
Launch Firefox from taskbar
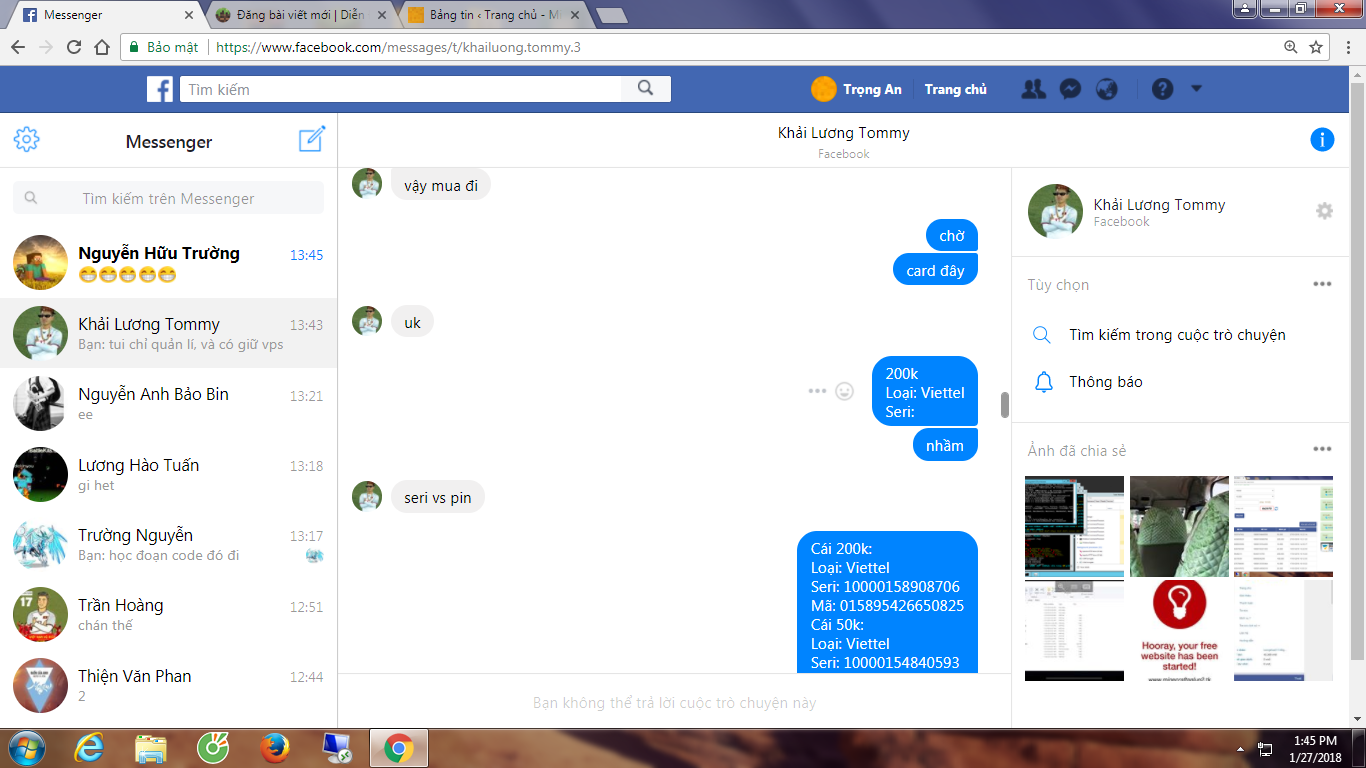pos(275,748)
